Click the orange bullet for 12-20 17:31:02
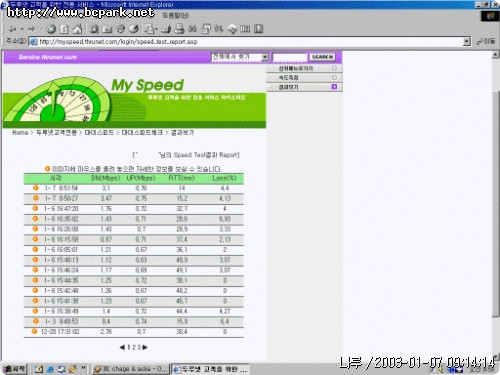 [34, 332]
